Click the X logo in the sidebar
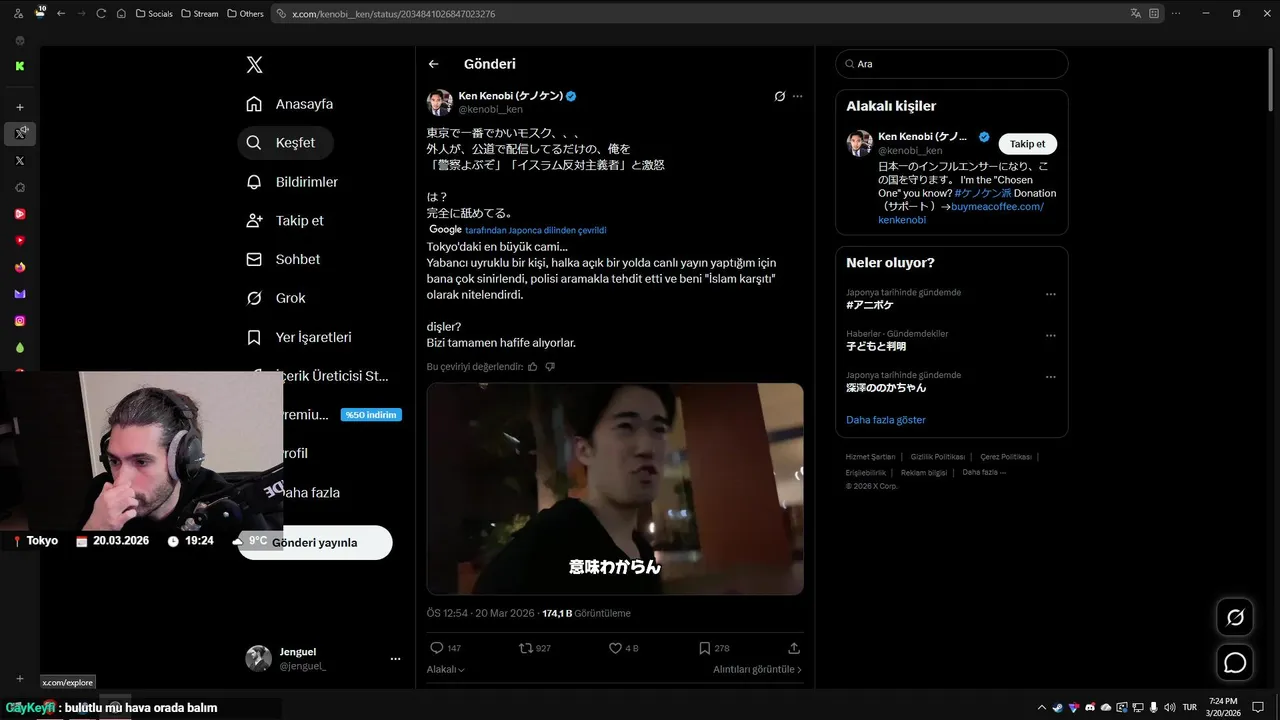Image resolution: width=1280 pixels, height=720 pixels. pos(255,65)
